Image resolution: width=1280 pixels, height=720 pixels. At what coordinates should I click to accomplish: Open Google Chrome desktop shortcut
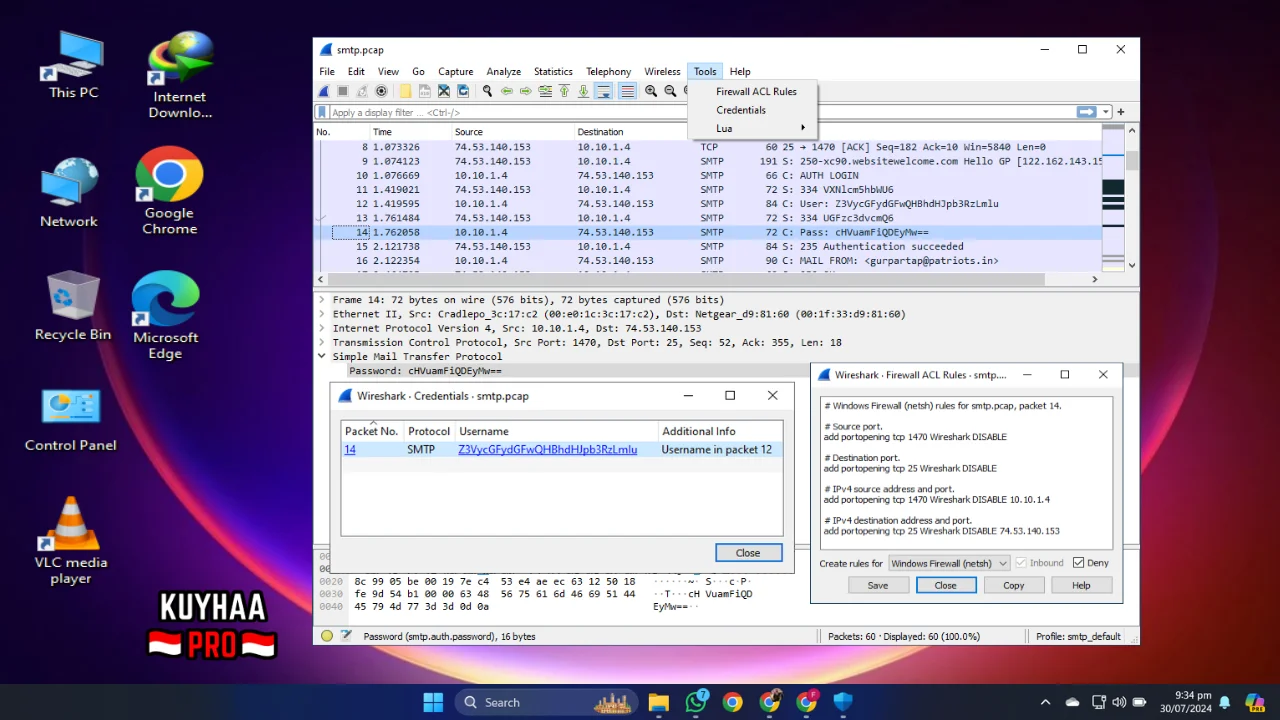(169, 191)
